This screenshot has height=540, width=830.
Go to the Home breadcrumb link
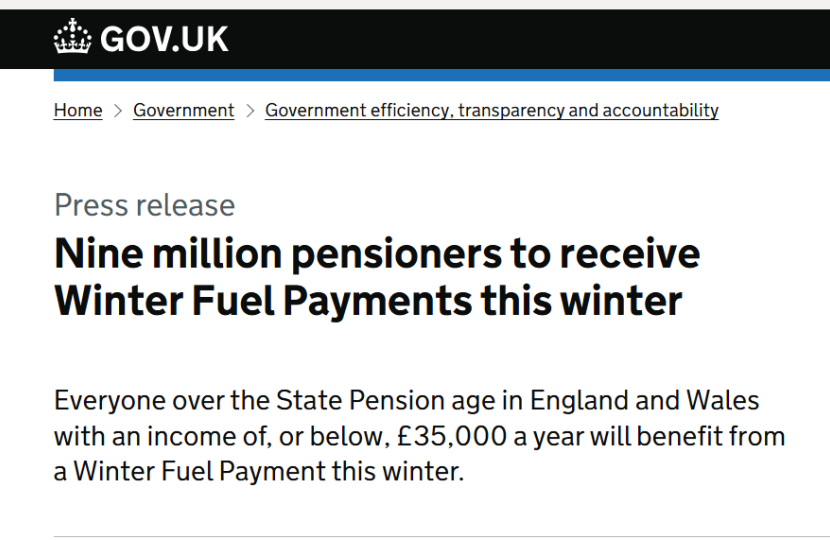[x=78, y=111]
